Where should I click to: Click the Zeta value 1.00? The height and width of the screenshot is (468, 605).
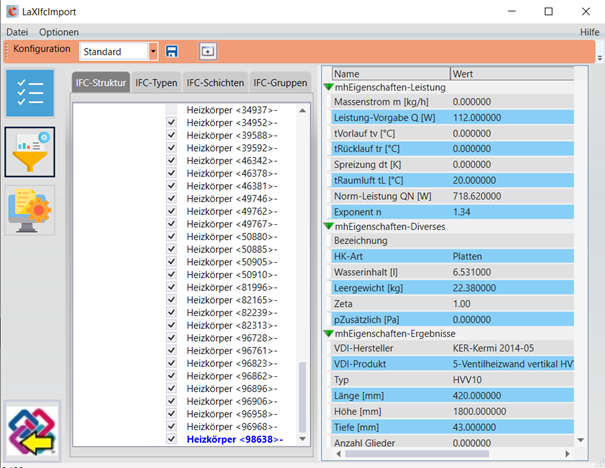point(461,304)
